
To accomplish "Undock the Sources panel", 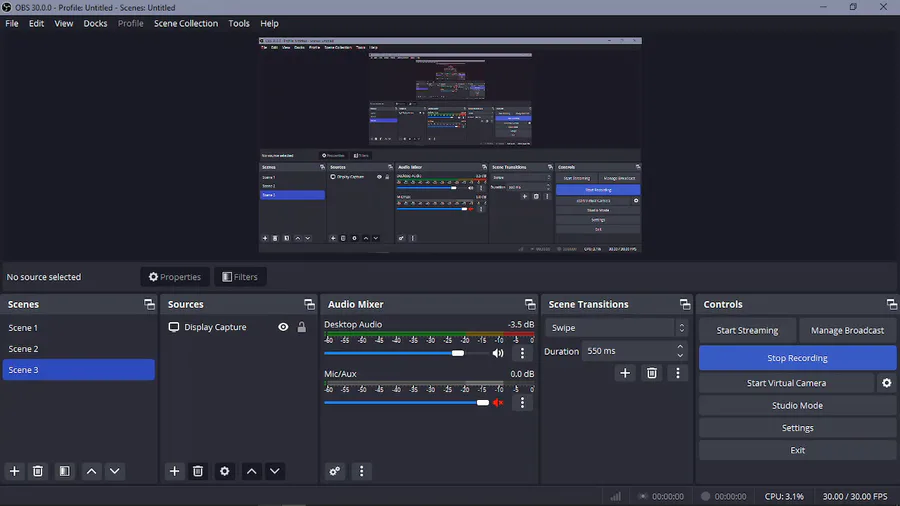I will (309, 304).
